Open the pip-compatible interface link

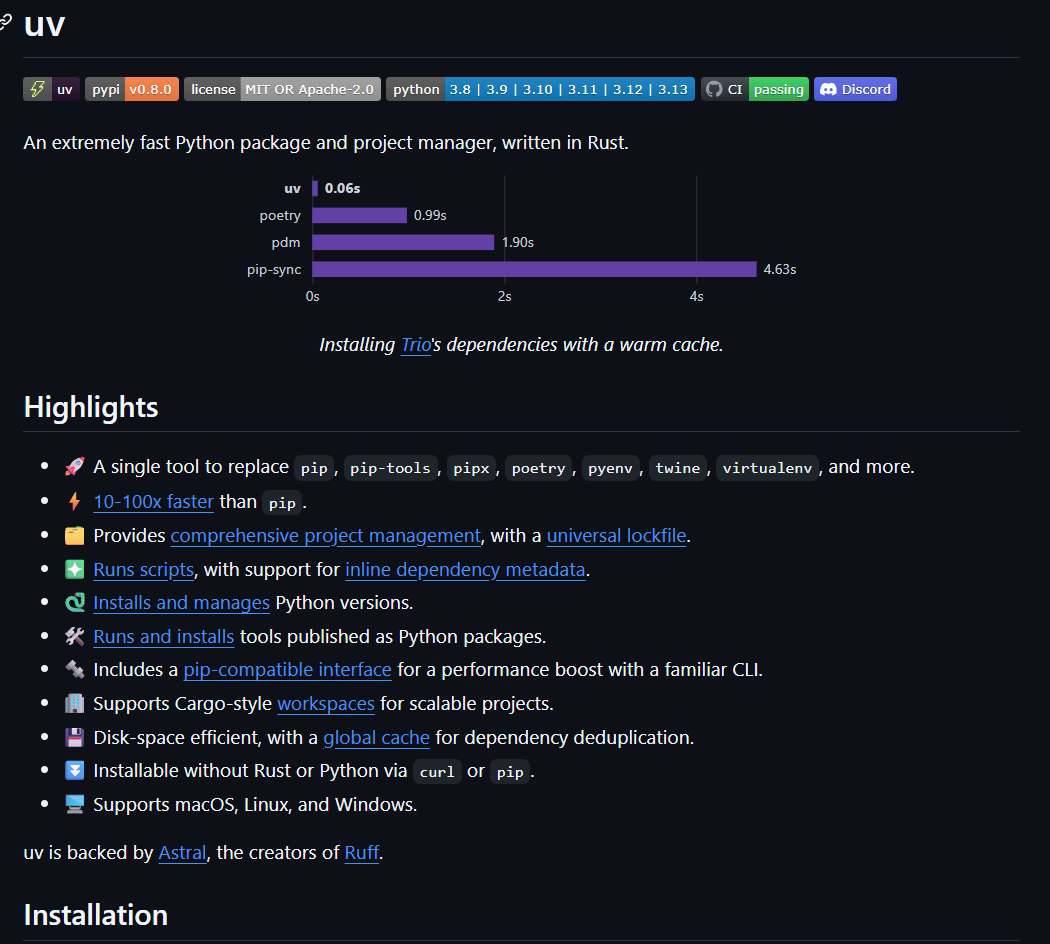click(288, 670)
